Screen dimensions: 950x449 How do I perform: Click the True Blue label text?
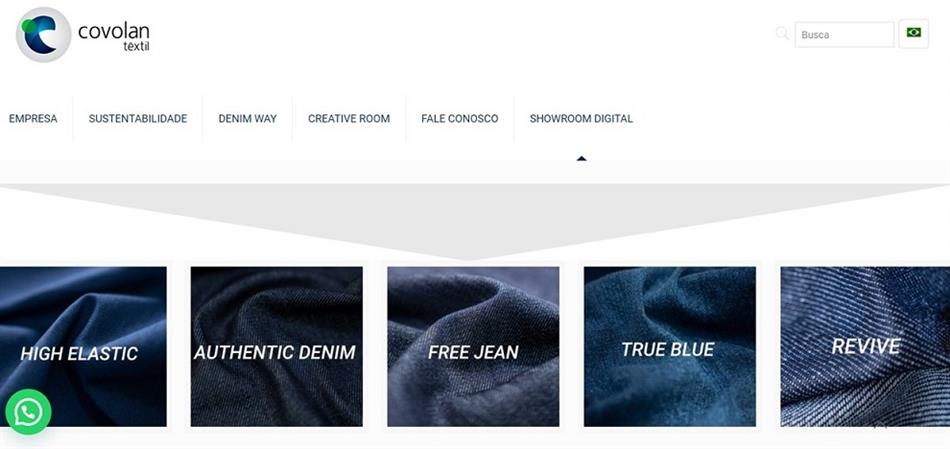668,349
